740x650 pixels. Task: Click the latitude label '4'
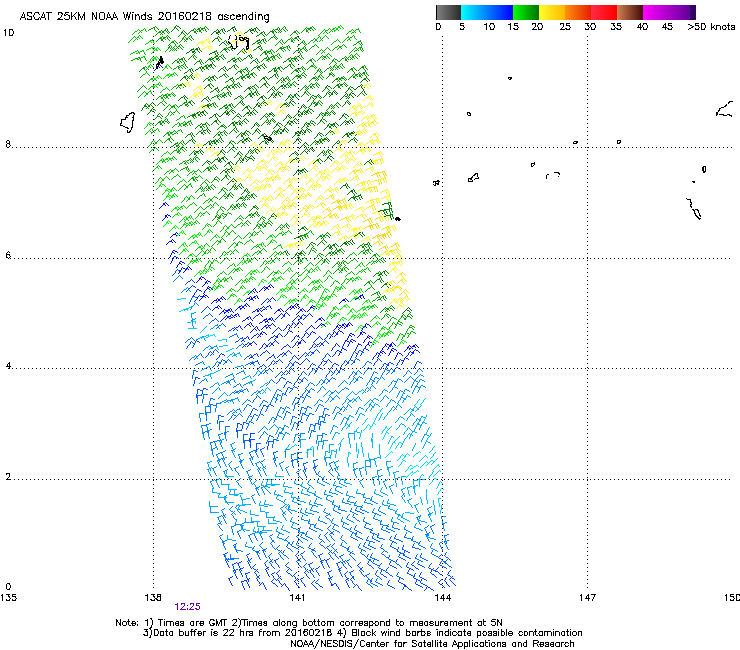coord(8,366)
